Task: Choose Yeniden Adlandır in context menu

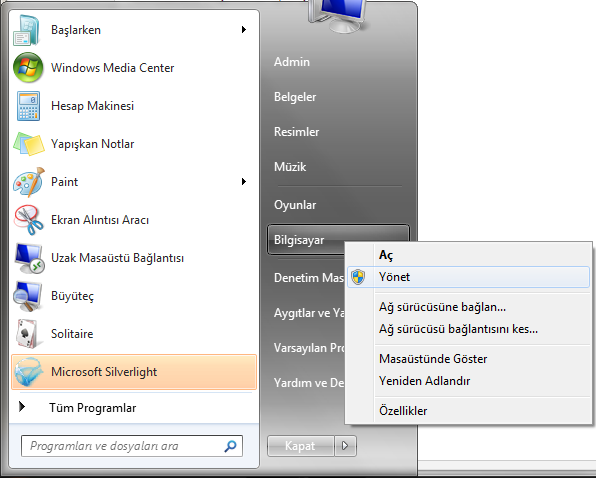Action: point(468,381)
